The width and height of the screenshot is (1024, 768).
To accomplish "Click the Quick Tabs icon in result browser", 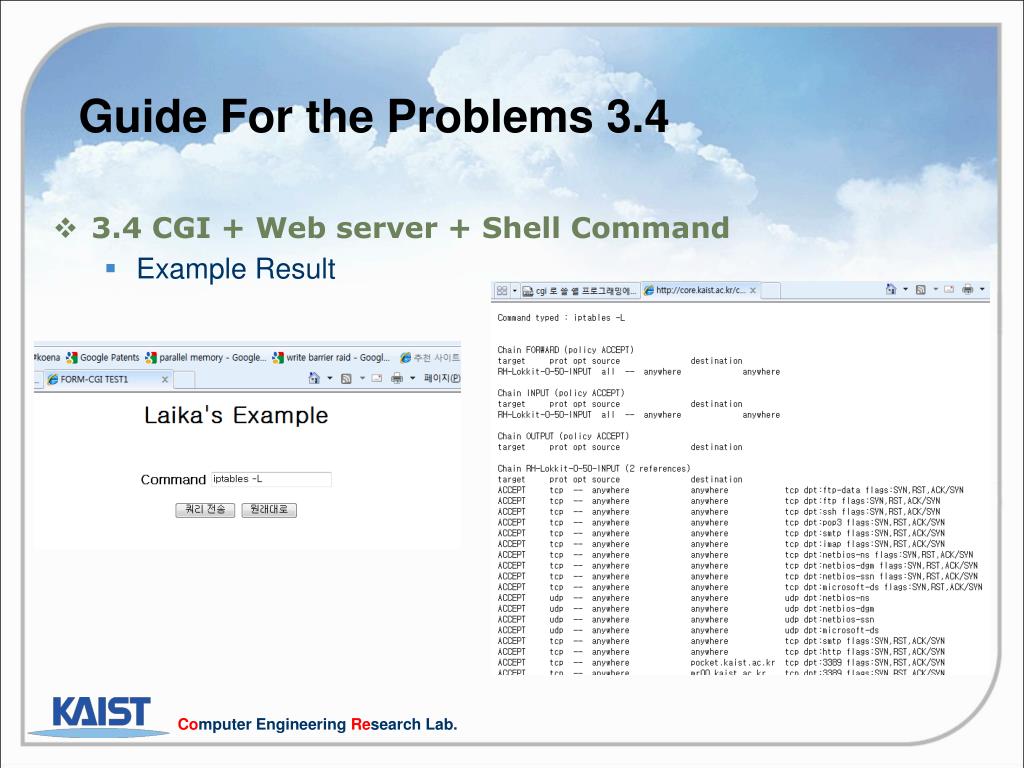I will pyautogui.click(x=502, y=290).
